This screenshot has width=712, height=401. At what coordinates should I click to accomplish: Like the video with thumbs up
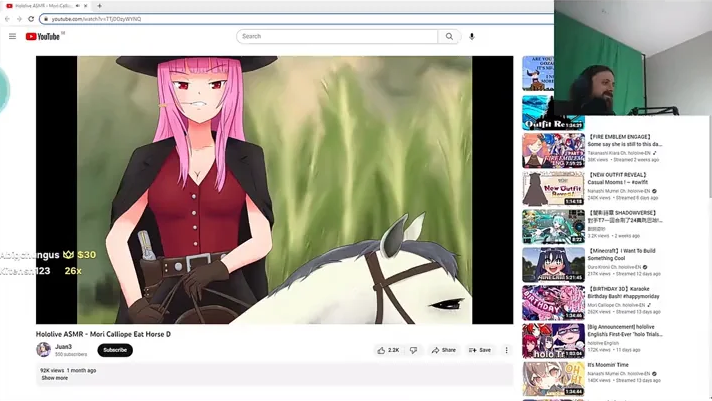tap(388, 350)
